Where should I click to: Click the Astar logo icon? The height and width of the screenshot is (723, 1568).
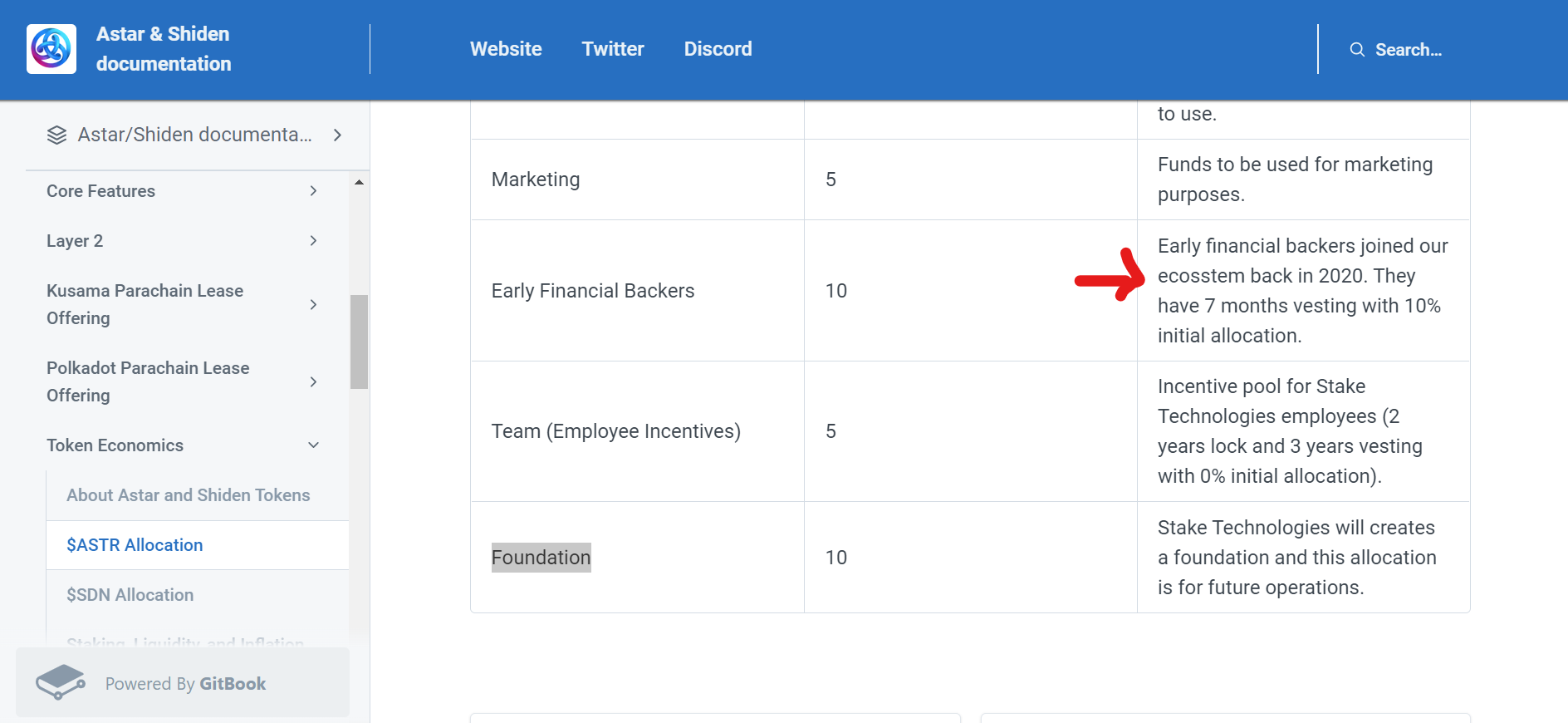click(x=51, y=49)
